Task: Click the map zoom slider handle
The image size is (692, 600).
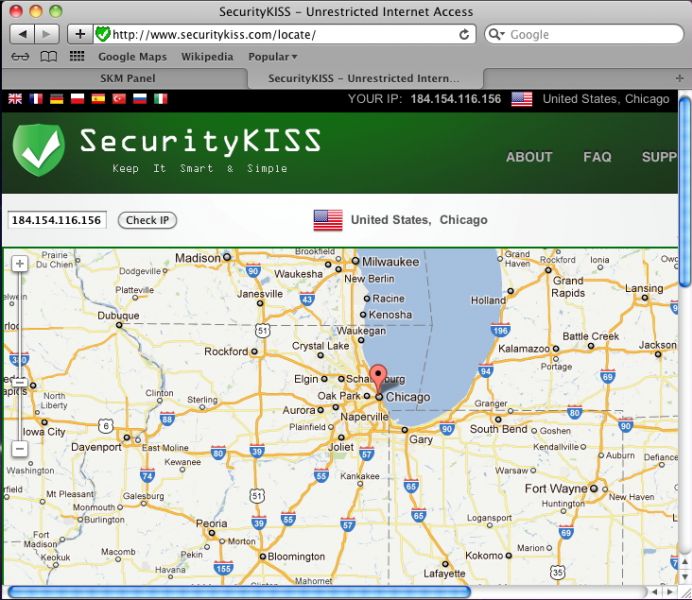Action: pos(19,382)
